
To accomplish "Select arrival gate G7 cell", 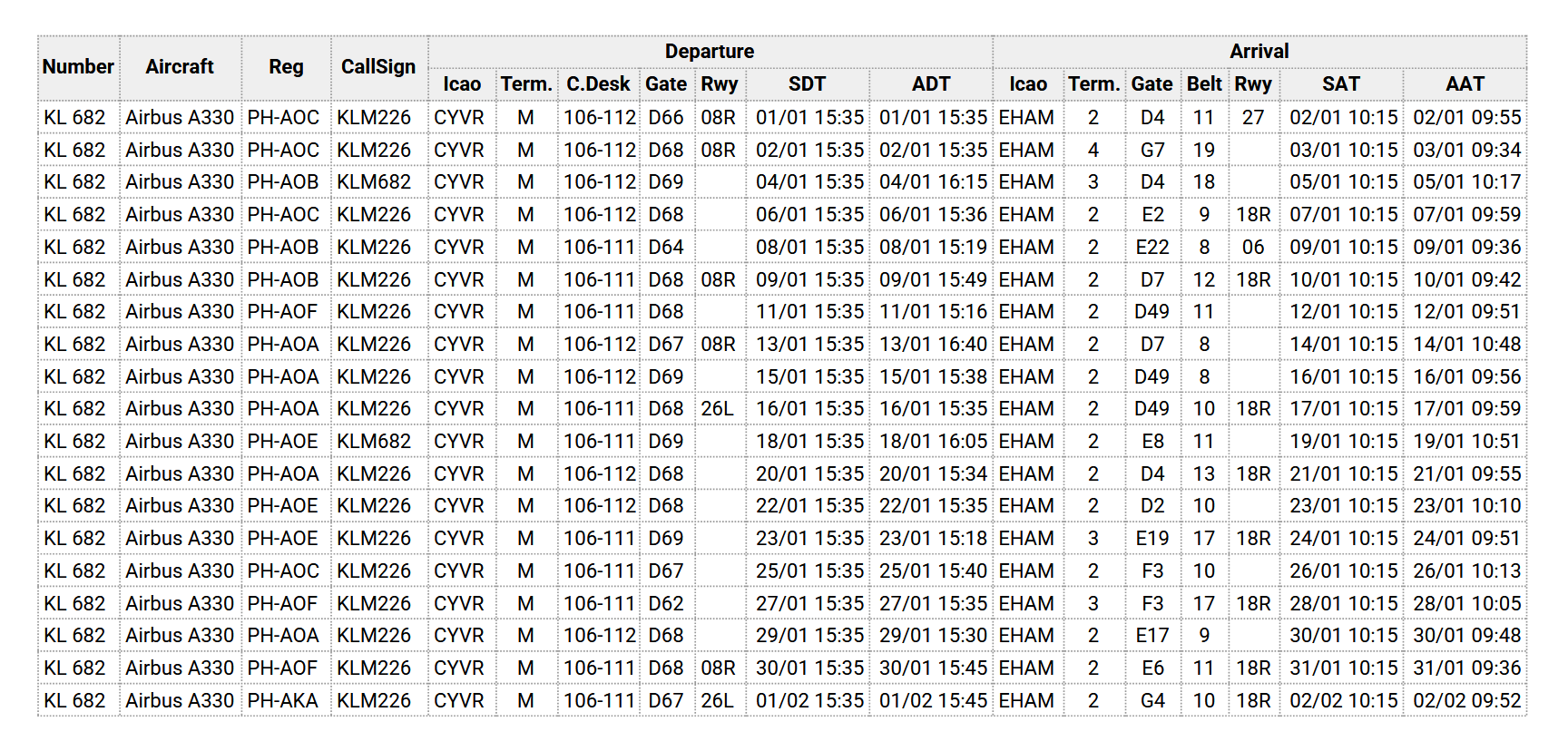I will click(1152, 151).
